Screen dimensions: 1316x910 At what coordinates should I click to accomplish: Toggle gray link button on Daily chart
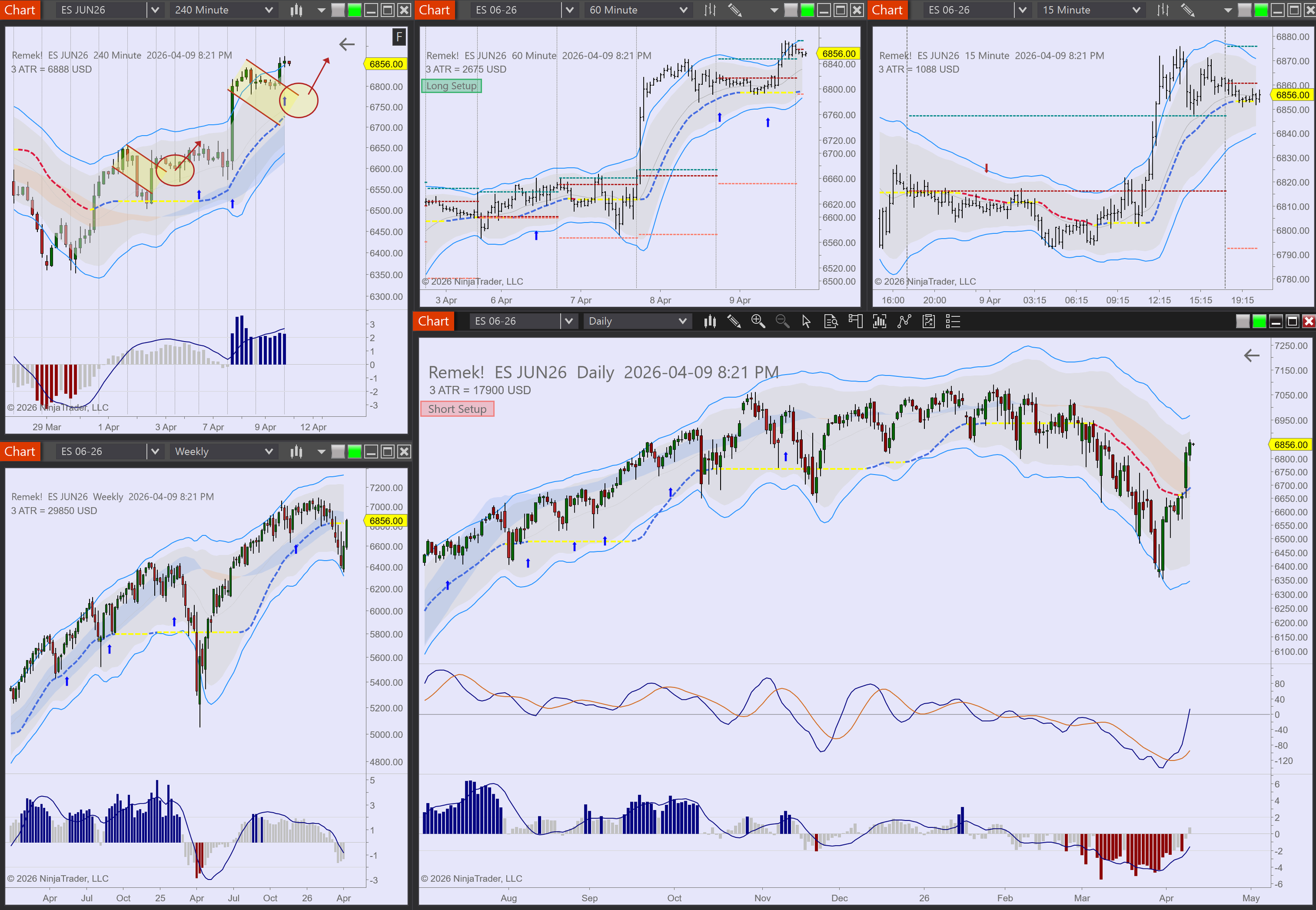[1242, 322]
